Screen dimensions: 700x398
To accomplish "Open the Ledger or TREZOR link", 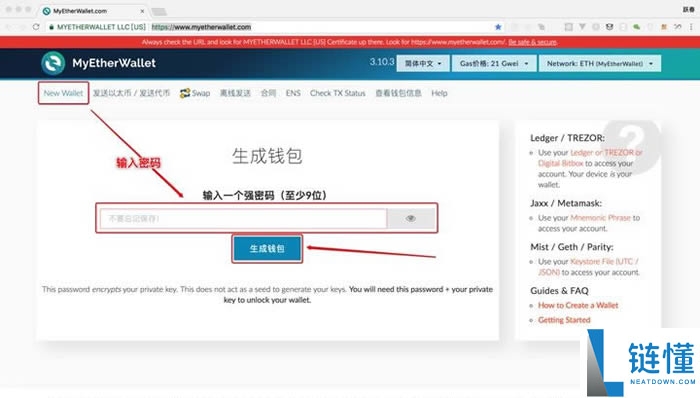I will (606, 152).
